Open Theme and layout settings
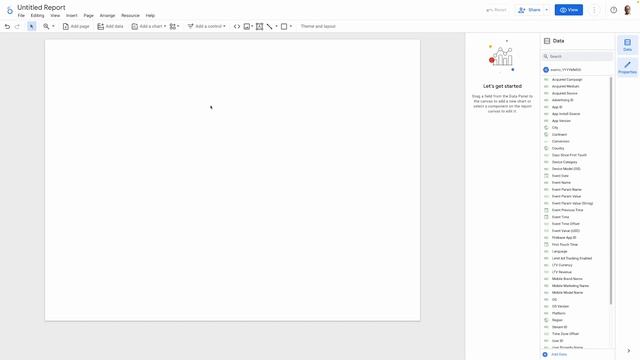Viewport: 640px width, 360px height. [x=318, y=27]
